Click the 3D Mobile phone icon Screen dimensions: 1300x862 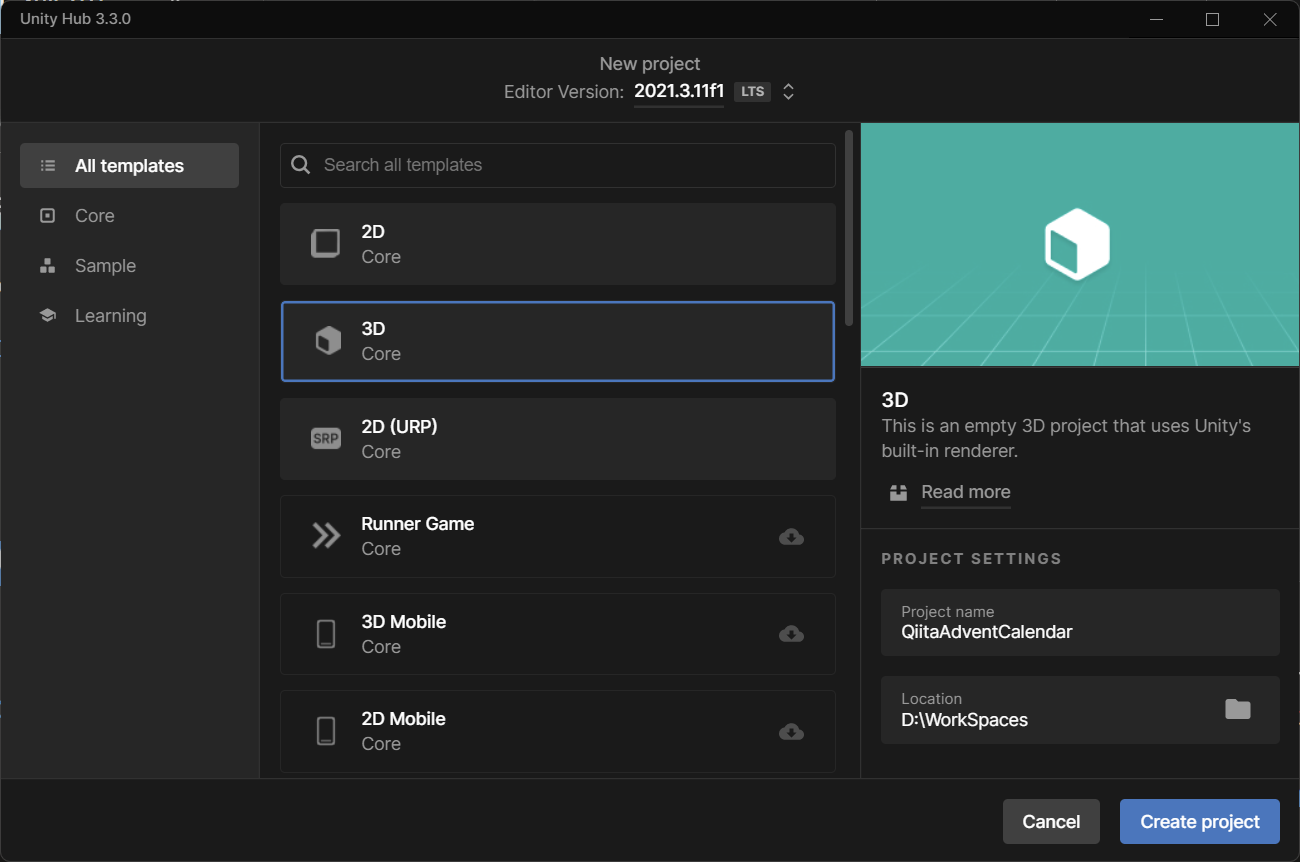coord(326,634)
